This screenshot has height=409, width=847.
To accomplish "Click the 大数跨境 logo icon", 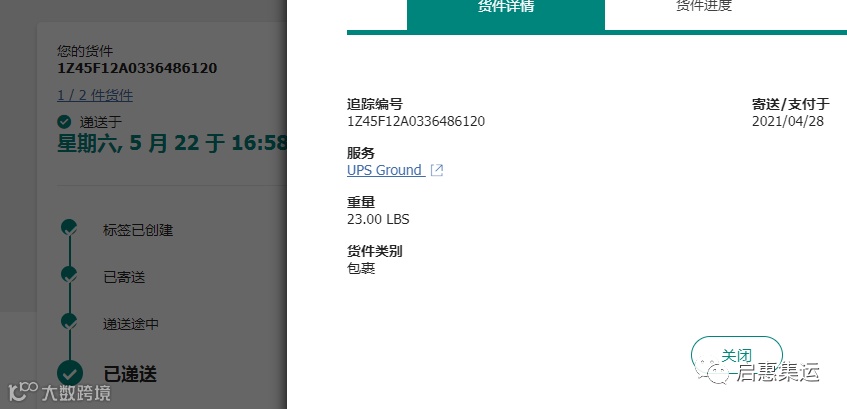I will 22,392.
